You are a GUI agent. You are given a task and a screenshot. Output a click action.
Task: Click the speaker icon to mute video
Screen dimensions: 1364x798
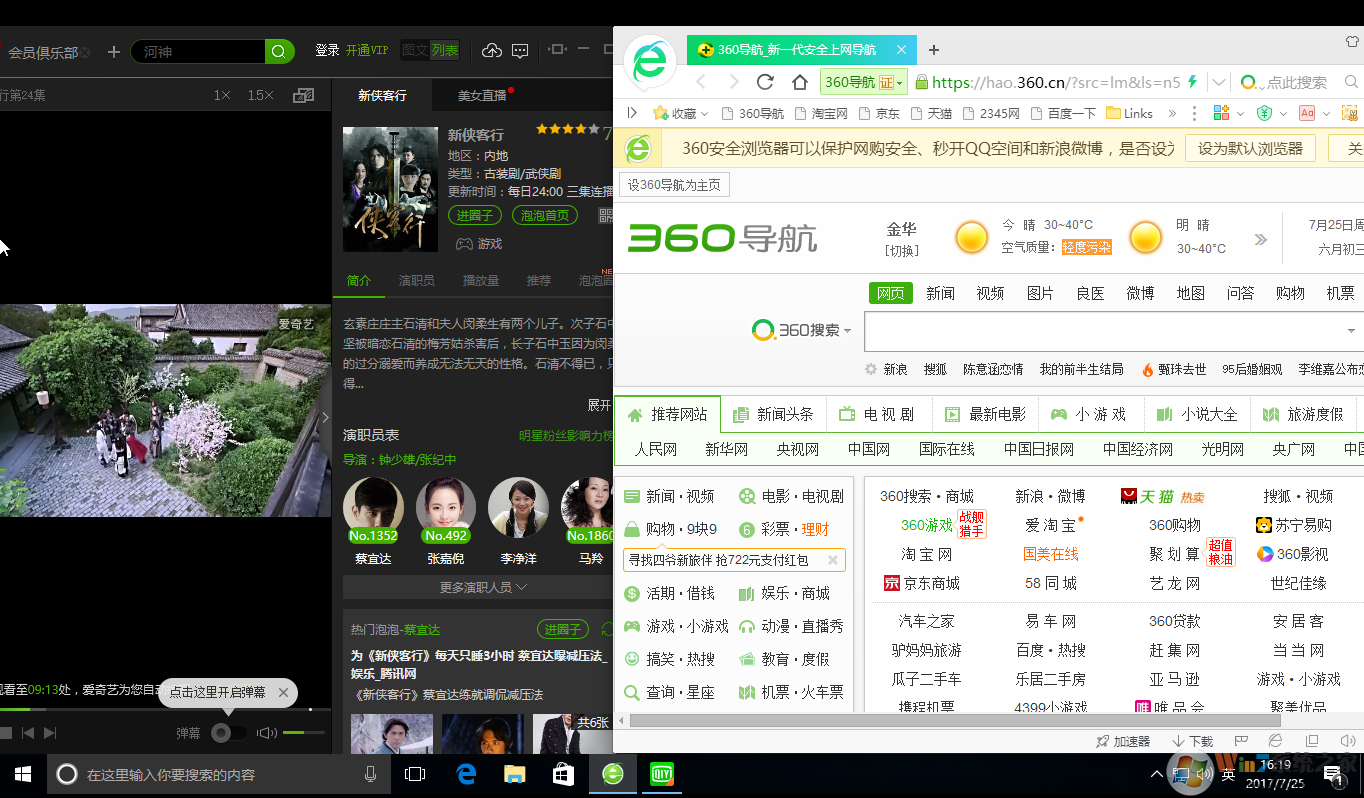point(266,733)
